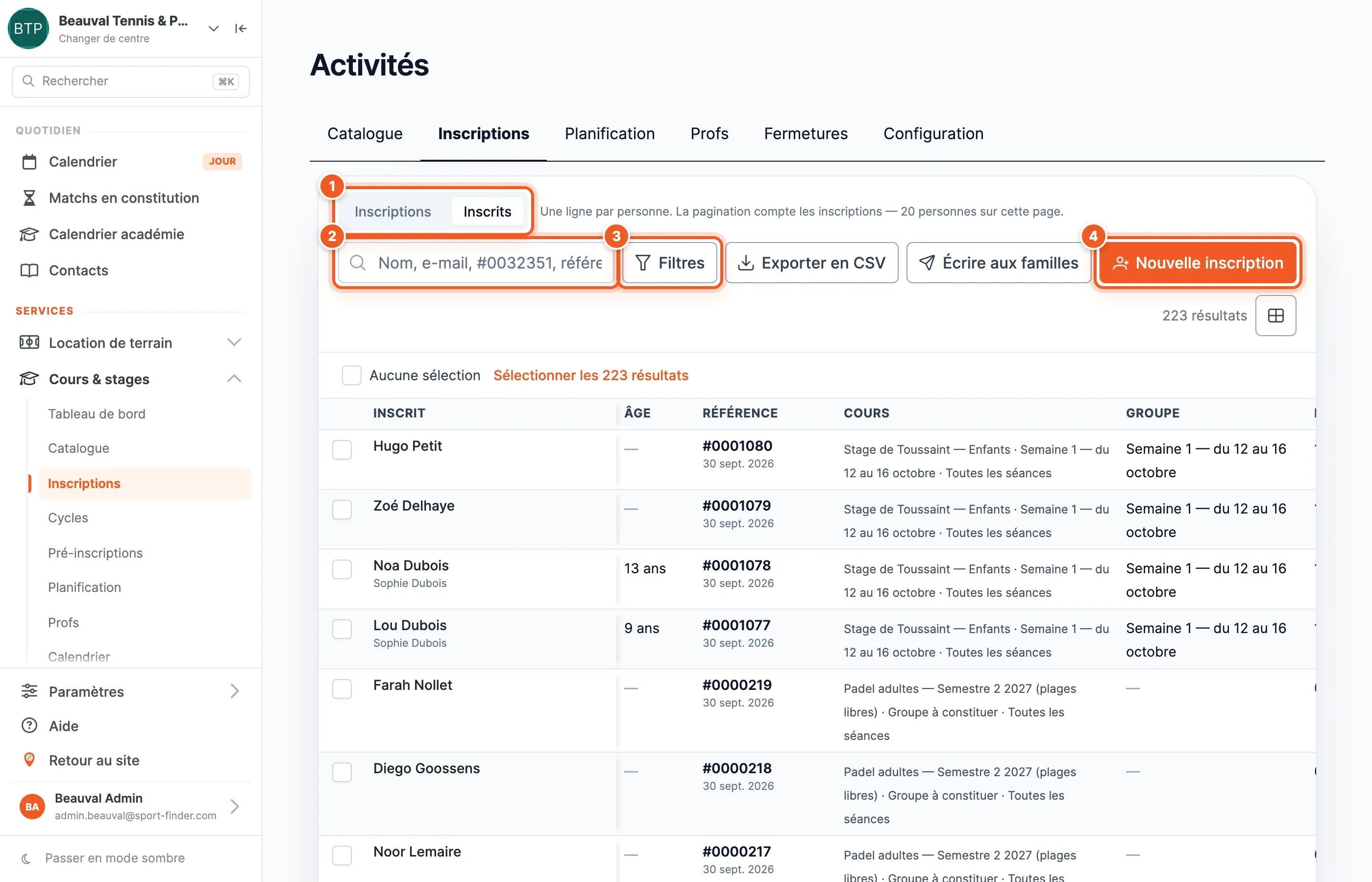Check the box for Zoé Delhaye
Viewport: 1372px width, 882px height.
pyautogui.click(x=342, y=509)
